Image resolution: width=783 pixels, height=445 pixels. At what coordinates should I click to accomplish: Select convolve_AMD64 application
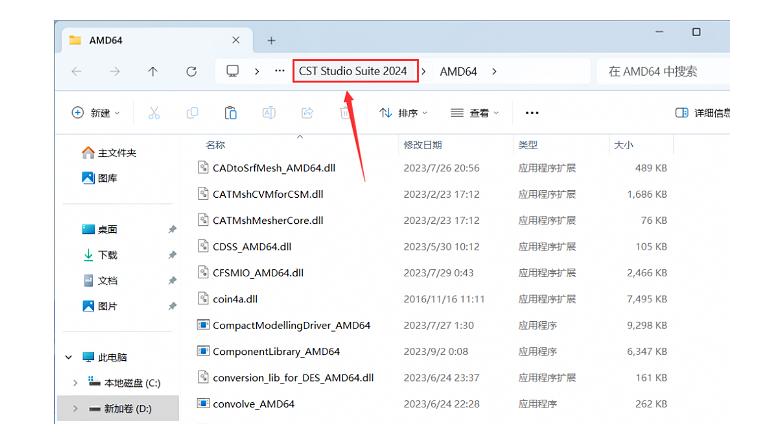click(x=254, y=404)
